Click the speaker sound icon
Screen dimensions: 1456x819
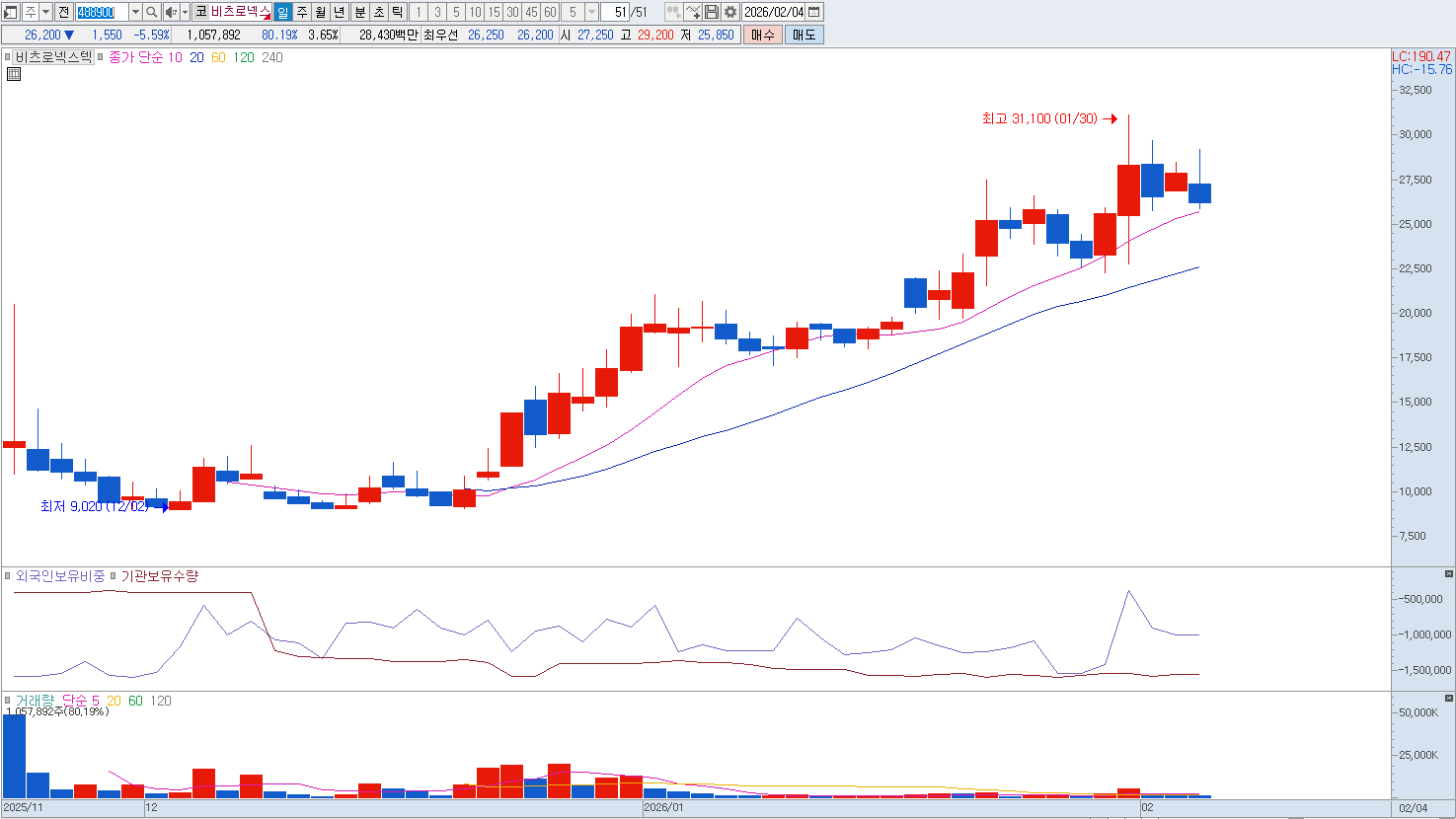tap(170, 12)
